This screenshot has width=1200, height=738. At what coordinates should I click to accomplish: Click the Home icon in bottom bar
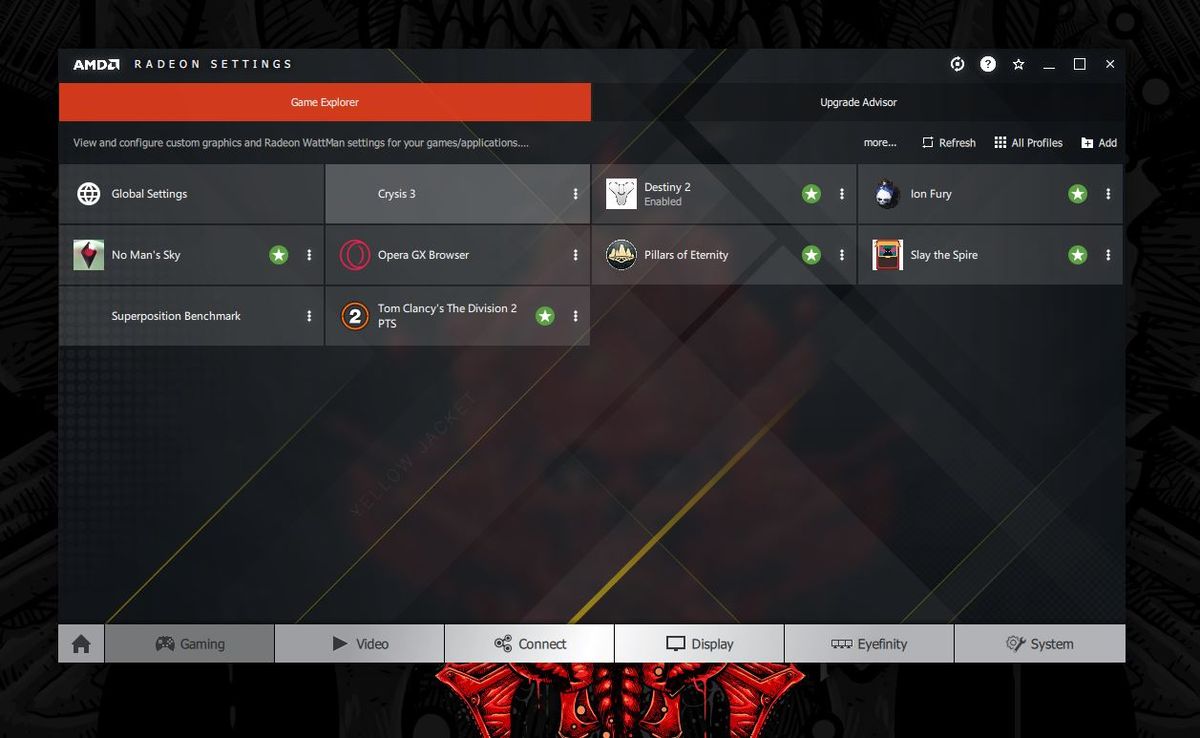[x=80, y=643]
